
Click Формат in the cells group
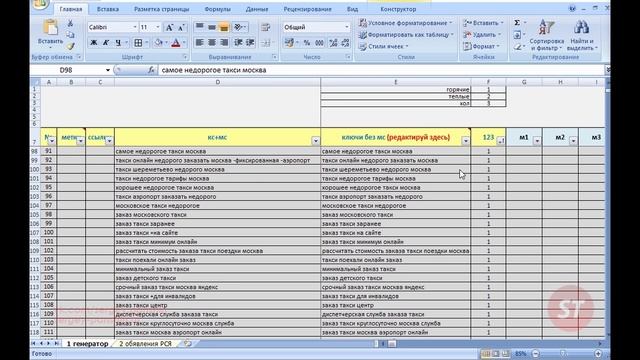482,47
